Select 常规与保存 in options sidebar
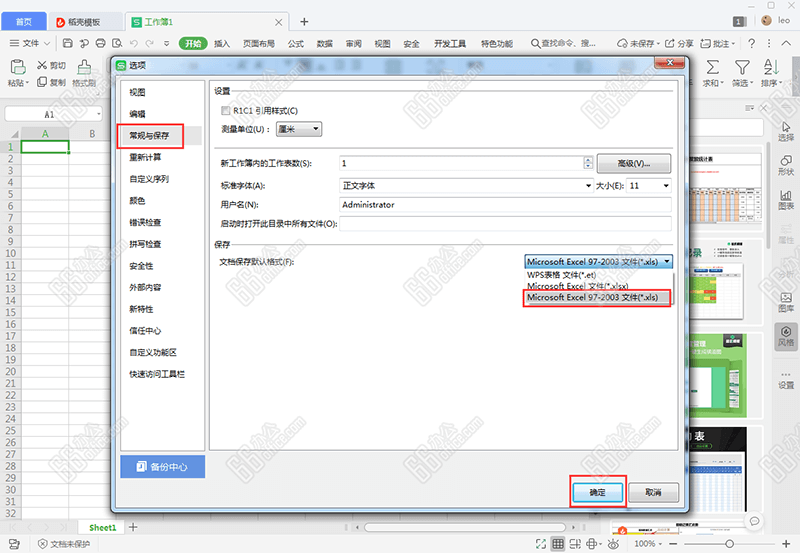800x553 pixels. [149, 136]
